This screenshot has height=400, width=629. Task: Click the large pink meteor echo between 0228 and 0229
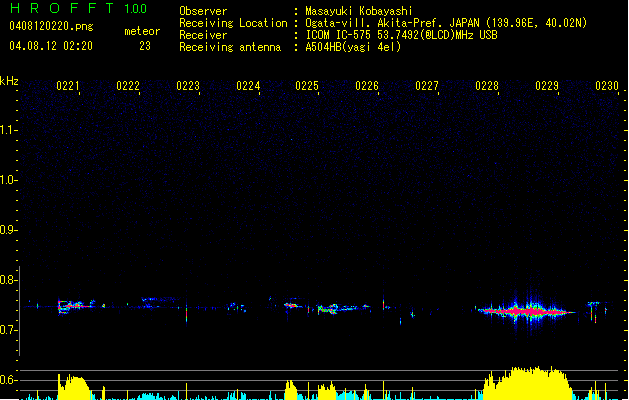pos(526,311)
